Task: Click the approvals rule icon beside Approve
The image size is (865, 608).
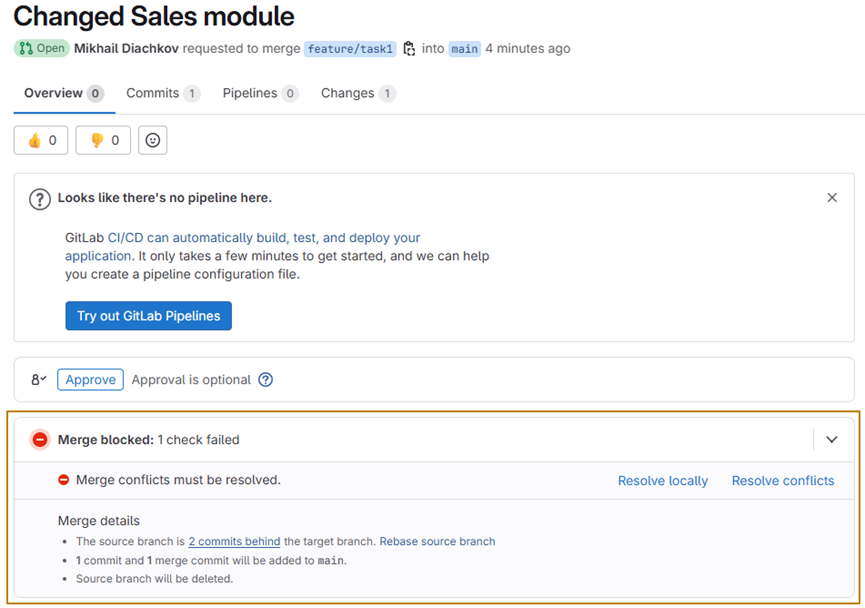Action: (x=38, y=380)
